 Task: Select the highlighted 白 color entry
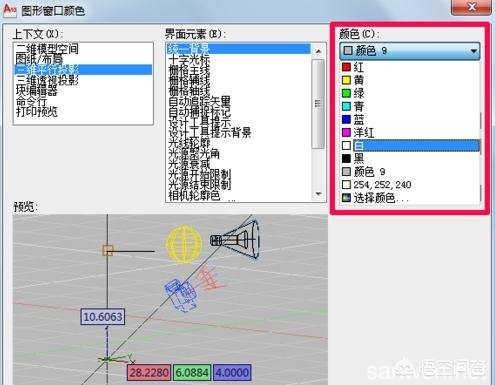click(x=410, y=146)
